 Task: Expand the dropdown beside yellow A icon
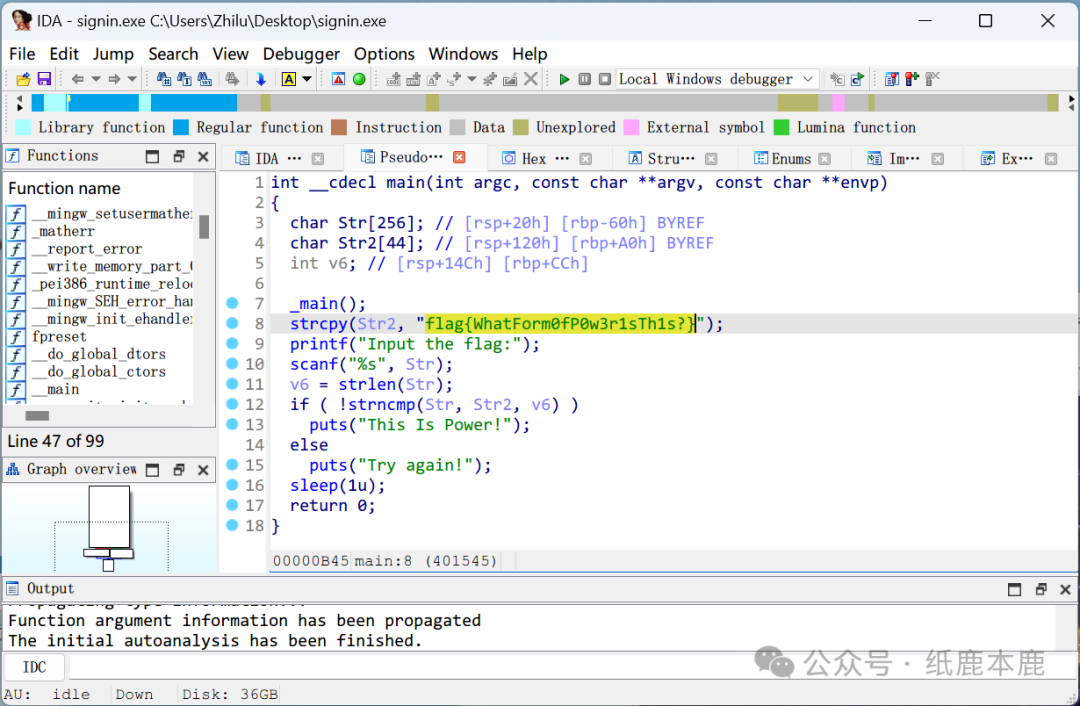click(307, 79)
